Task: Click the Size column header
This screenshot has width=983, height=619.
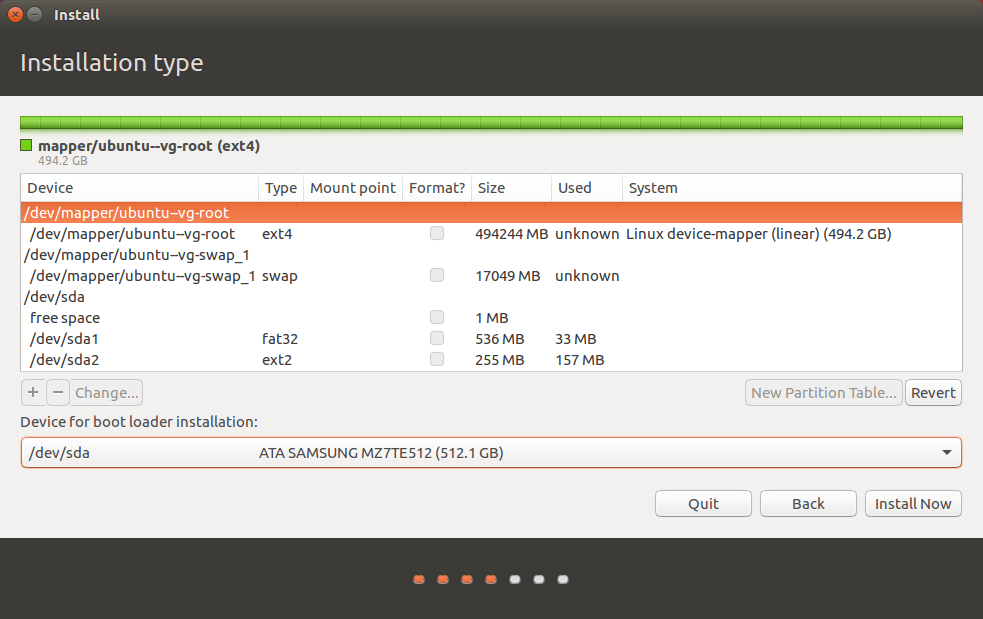Action: click(510, 188)
